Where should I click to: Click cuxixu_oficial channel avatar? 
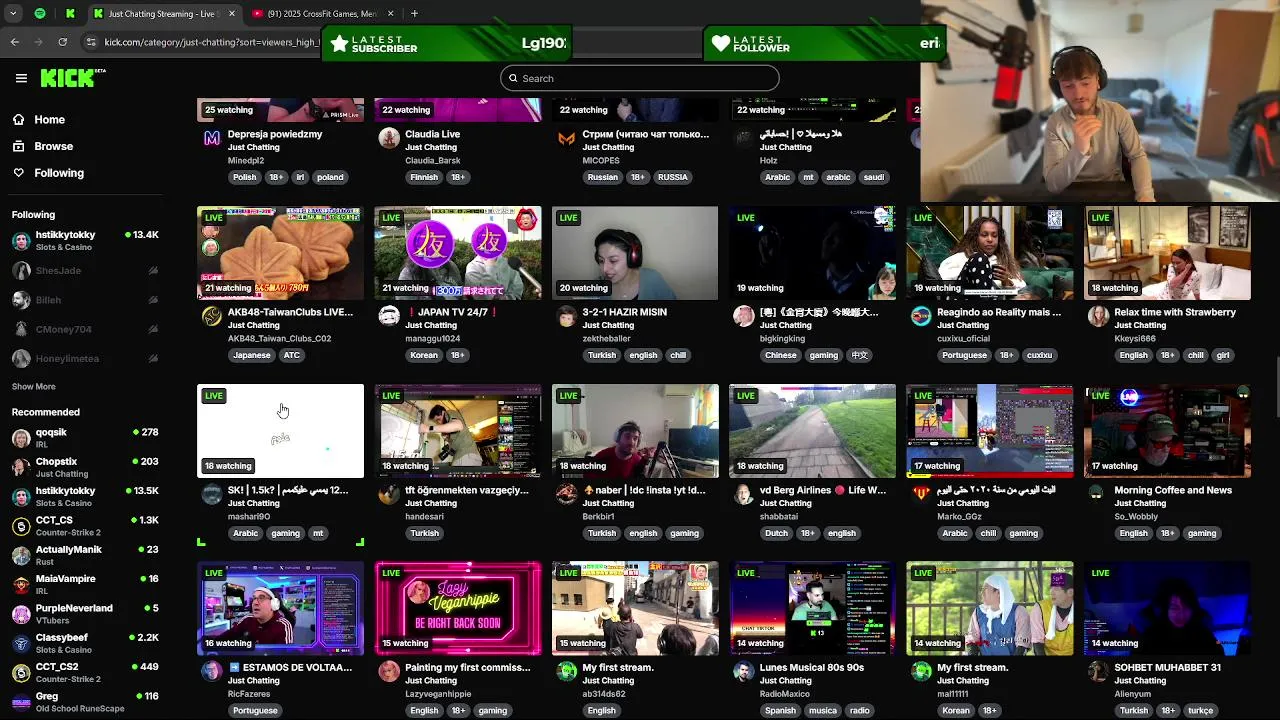921,317
